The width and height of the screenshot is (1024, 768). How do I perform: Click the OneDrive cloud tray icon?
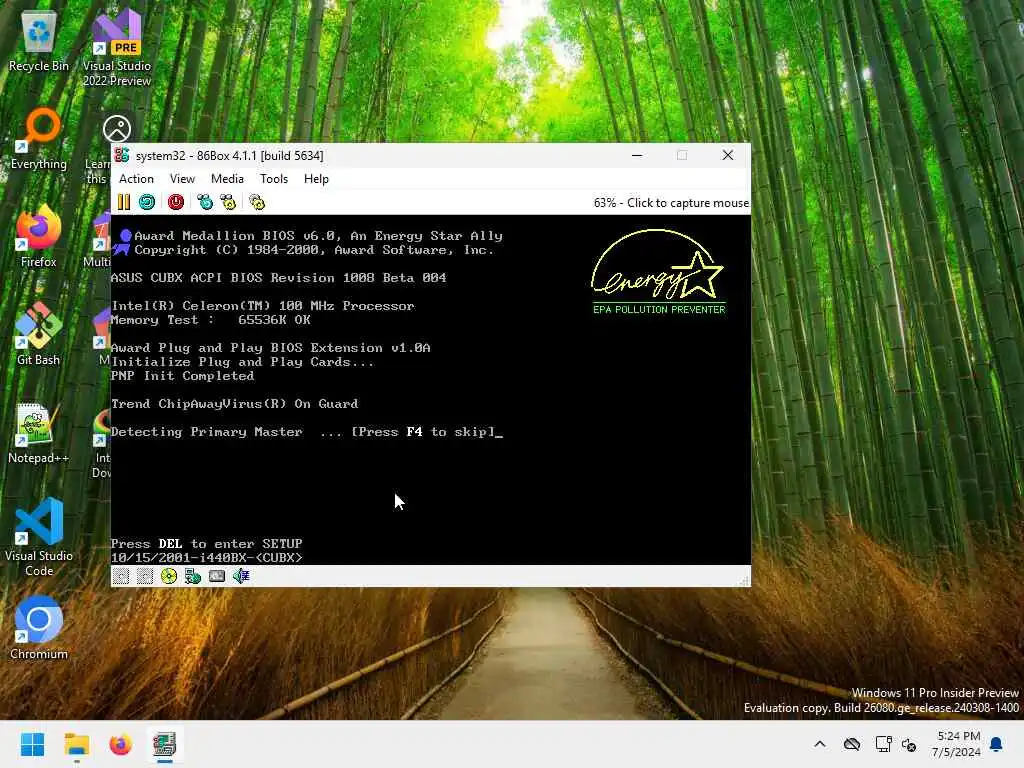coord(852,744)
